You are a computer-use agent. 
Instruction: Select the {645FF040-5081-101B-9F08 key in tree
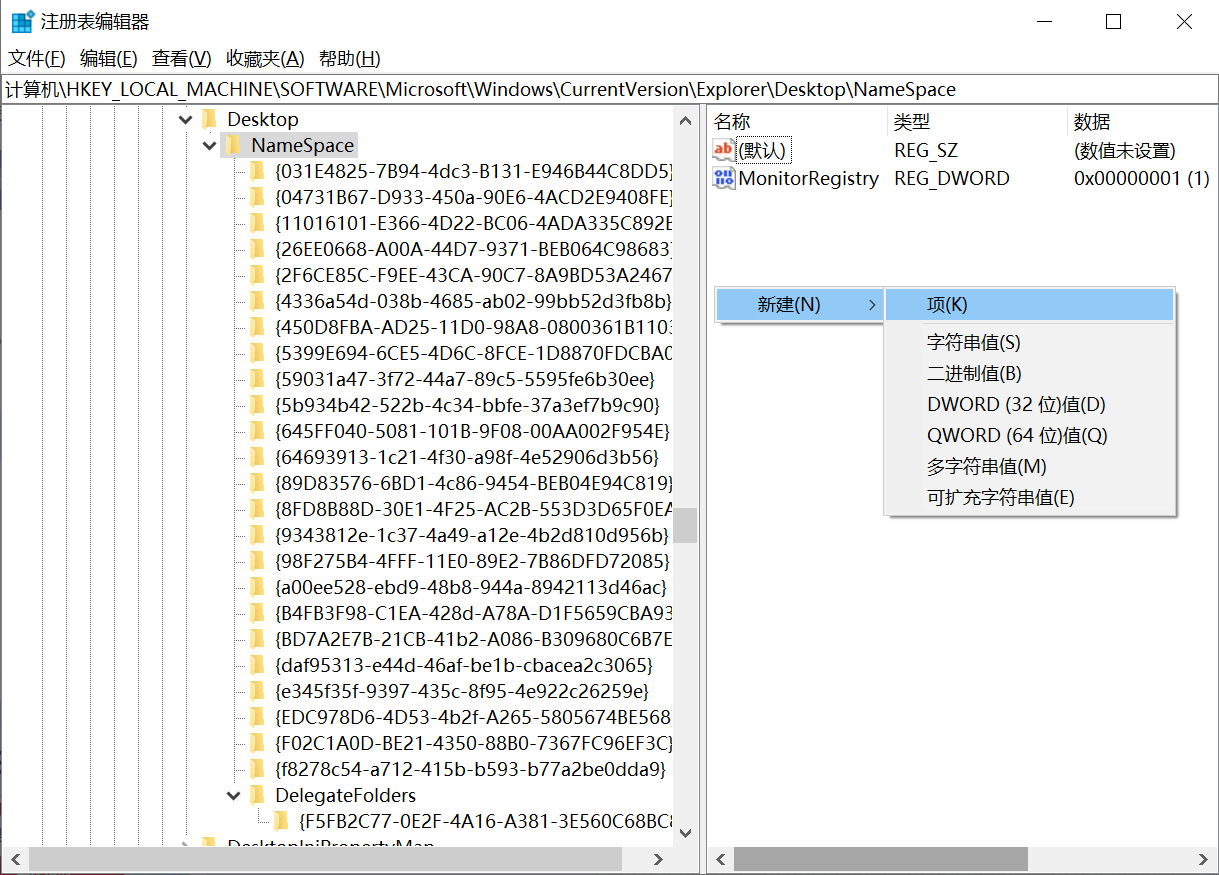pos(471,432)
